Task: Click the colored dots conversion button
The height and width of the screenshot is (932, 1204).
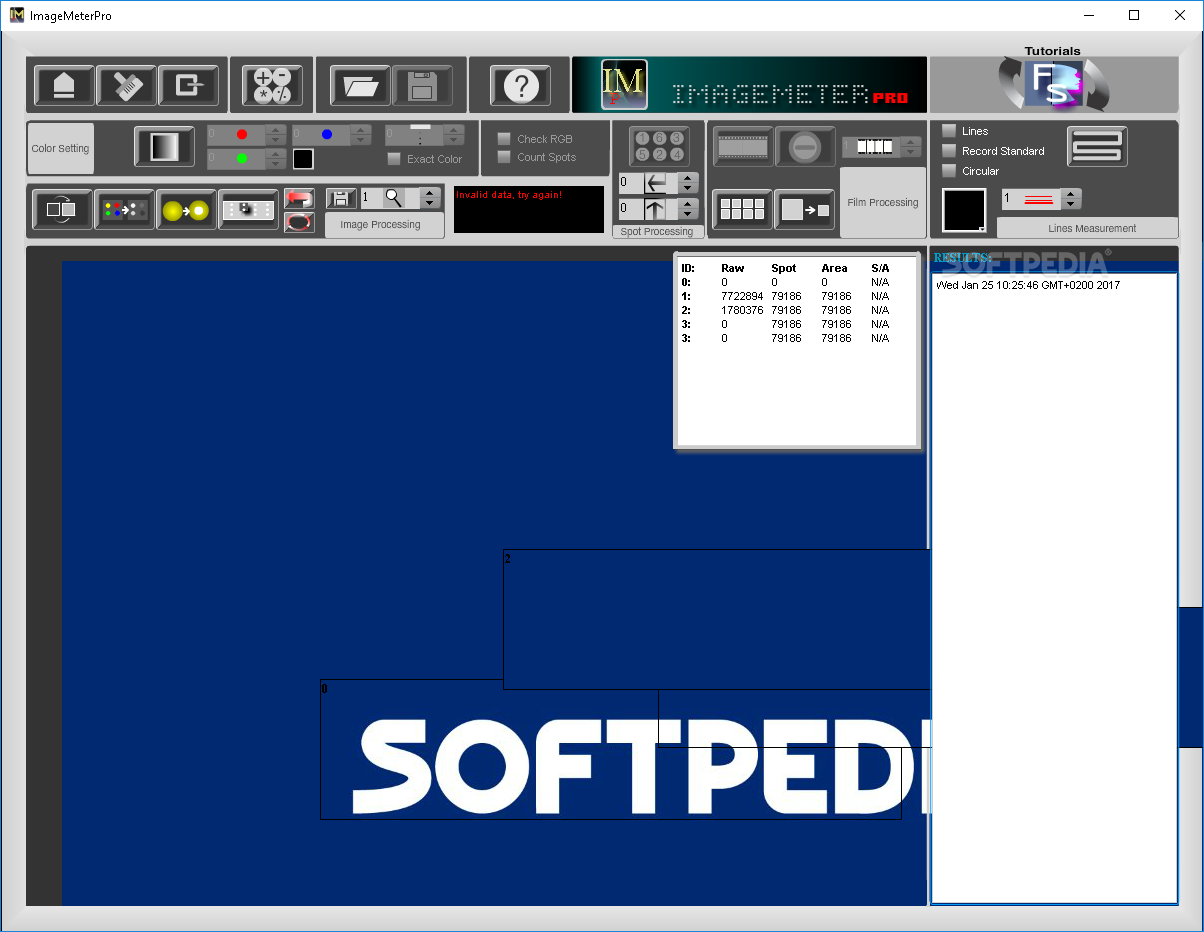Action: [x=125, y=210]
